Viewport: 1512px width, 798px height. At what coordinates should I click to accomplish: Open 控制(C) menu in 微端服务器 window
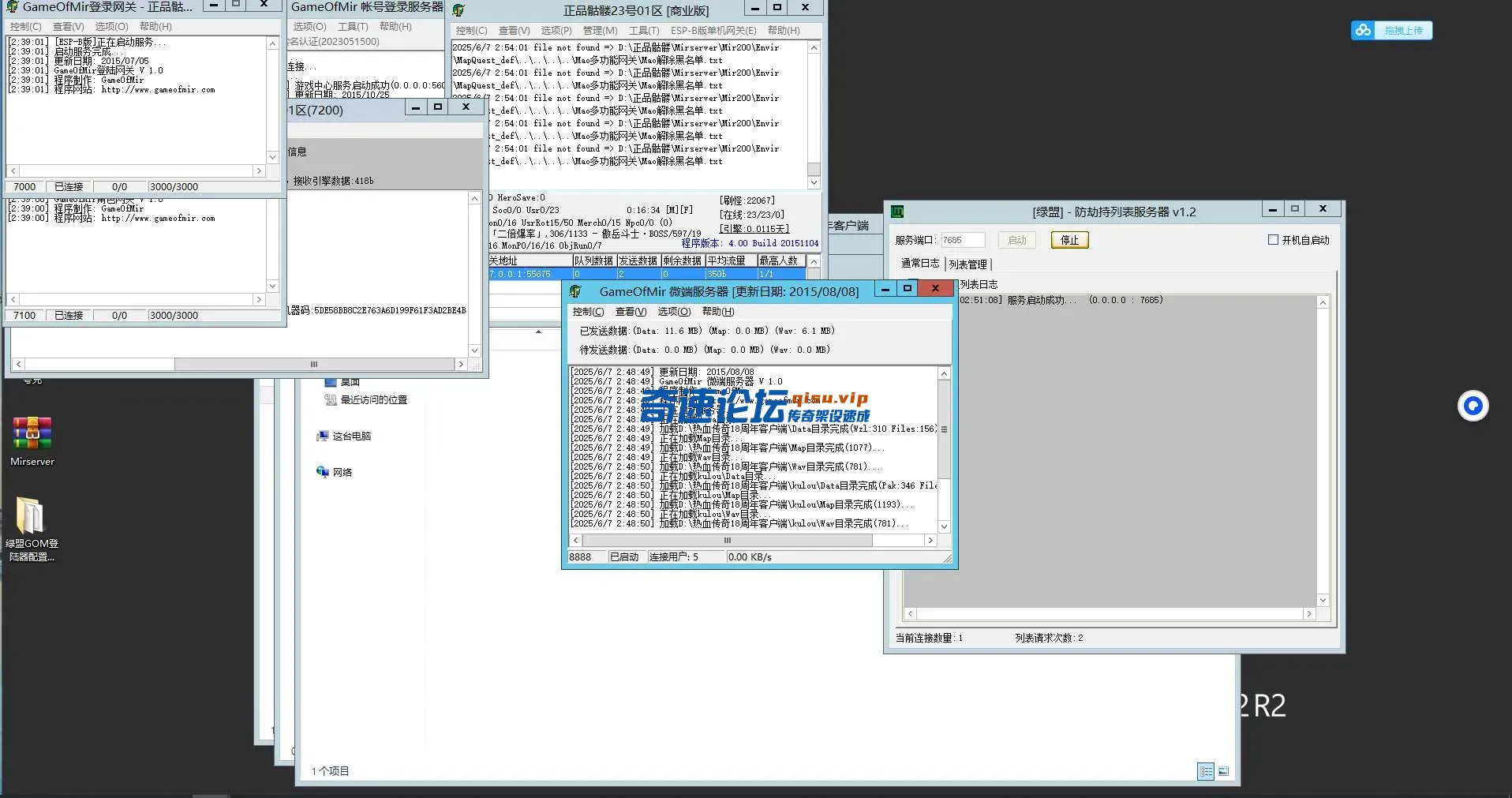tap(588, 312)
